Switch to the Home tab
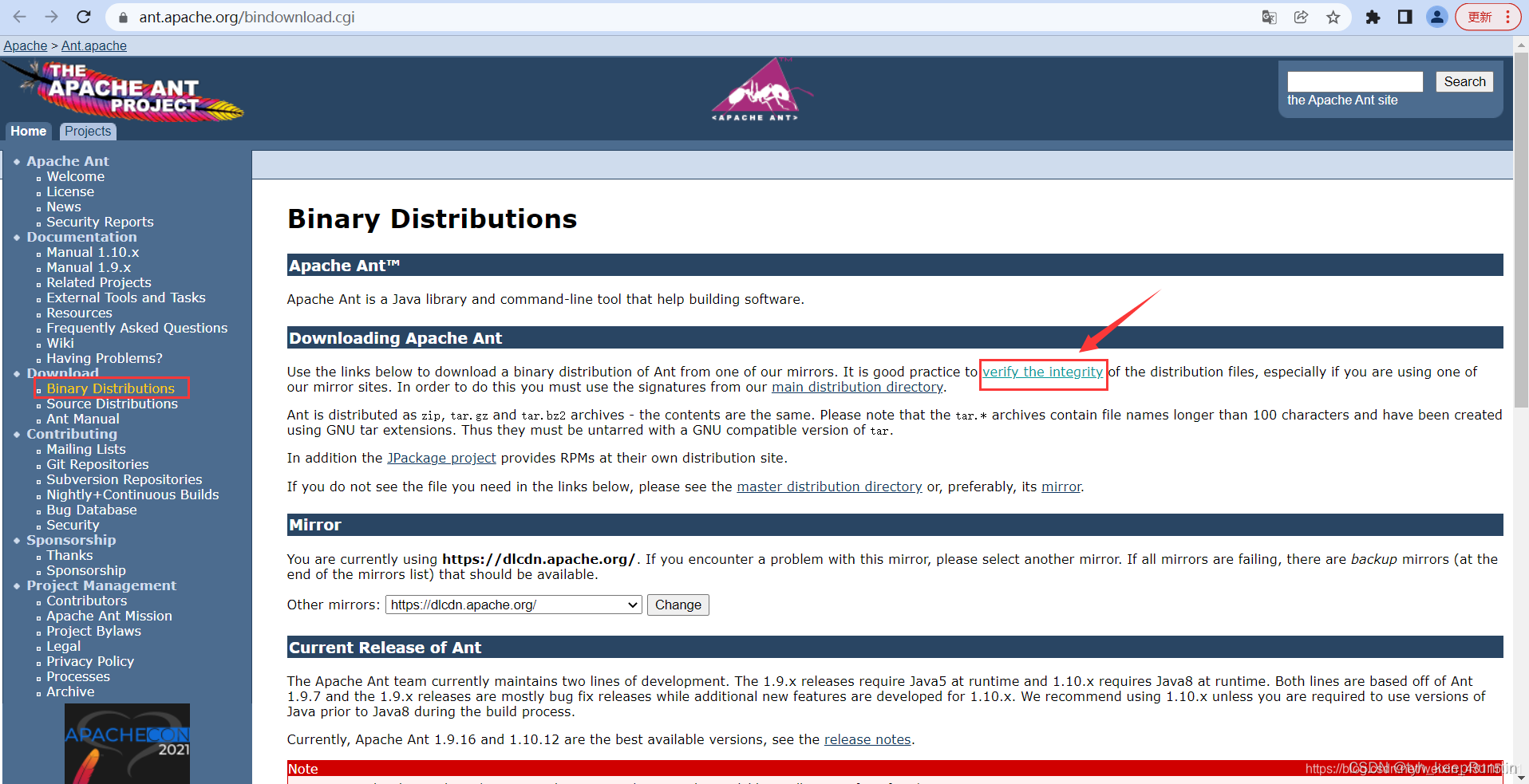The image size is (1529, 784). point(29,131)
